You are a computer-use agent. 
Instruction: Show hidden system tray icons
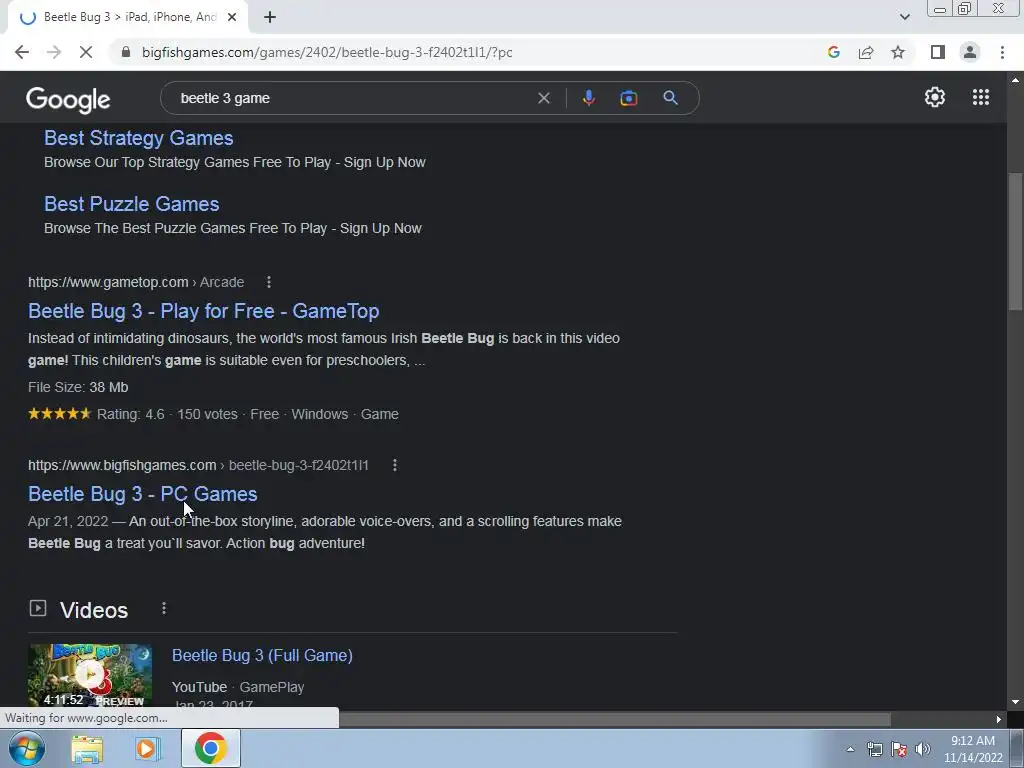pyautogui.click(x=850, y=749)
